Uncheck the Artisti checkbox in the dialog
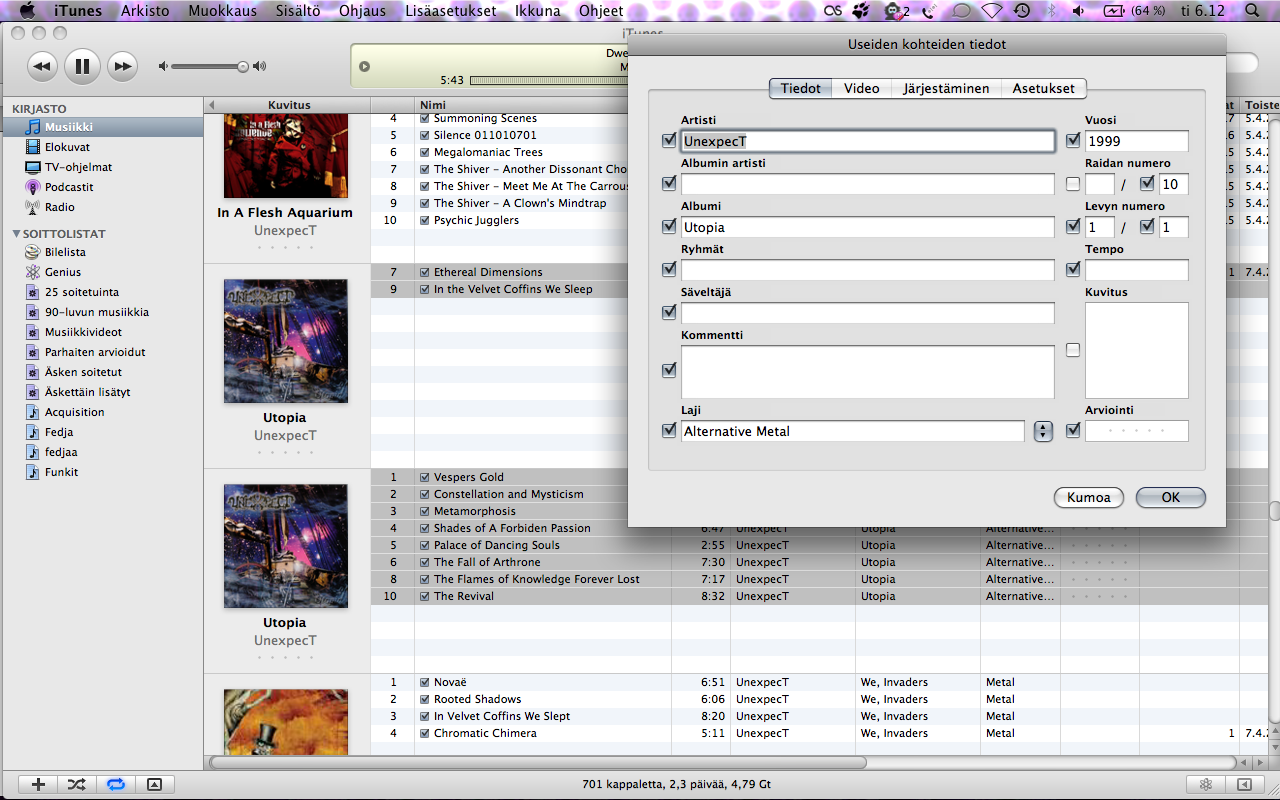This screenshot has height=800, width=1280. (669, 141)
